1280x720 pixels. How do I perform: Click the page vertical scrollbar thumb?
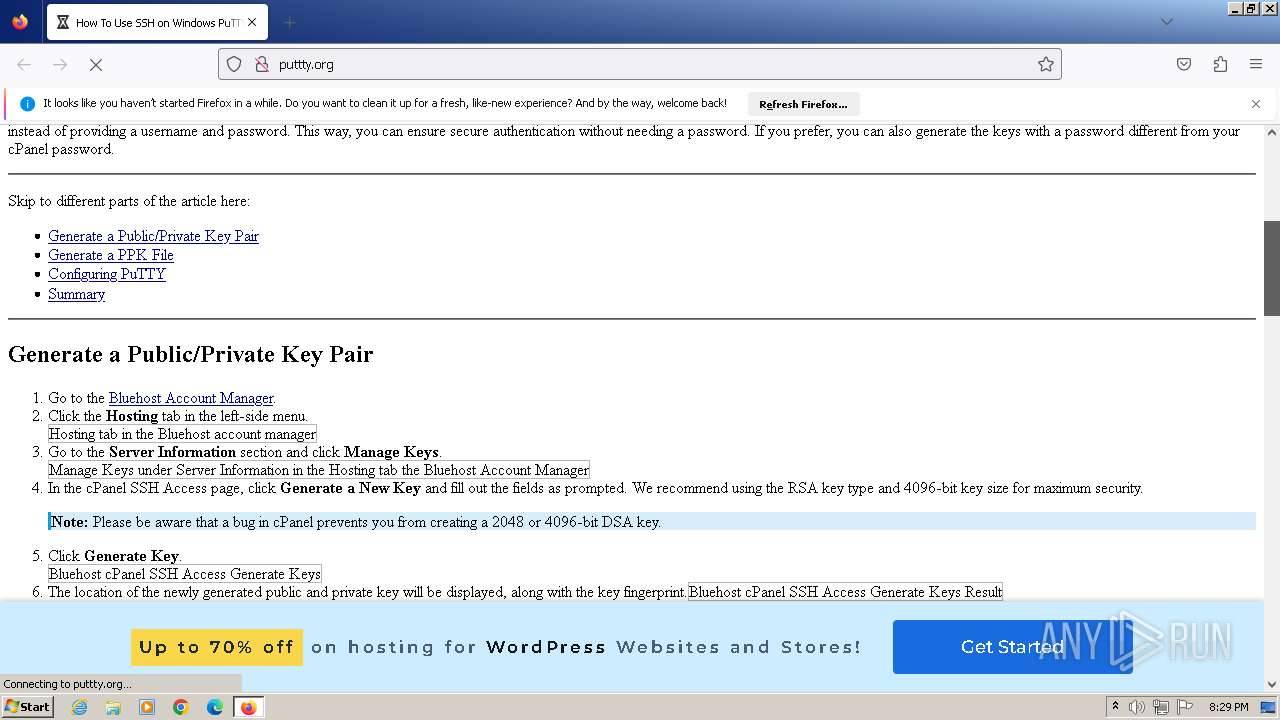click(1272, 268)
